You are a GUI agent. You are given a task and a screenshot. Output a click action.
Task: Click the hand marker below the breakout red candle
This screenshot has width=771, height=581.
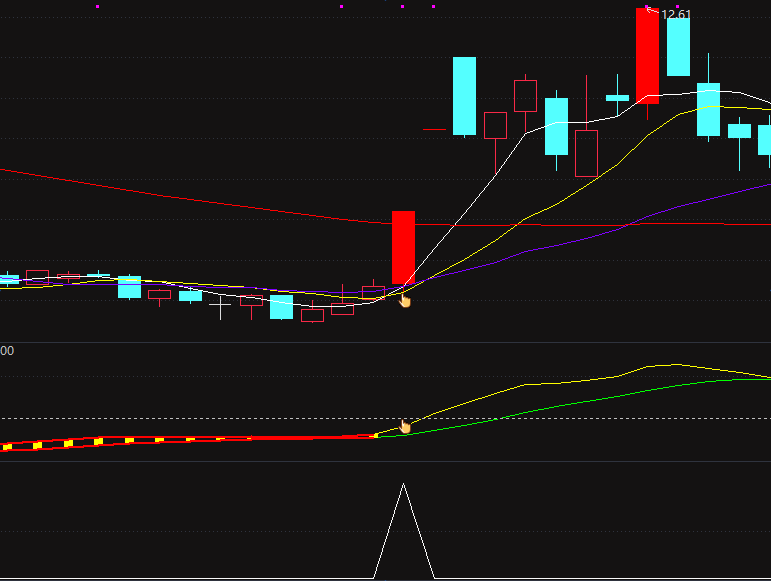point(404,299)
